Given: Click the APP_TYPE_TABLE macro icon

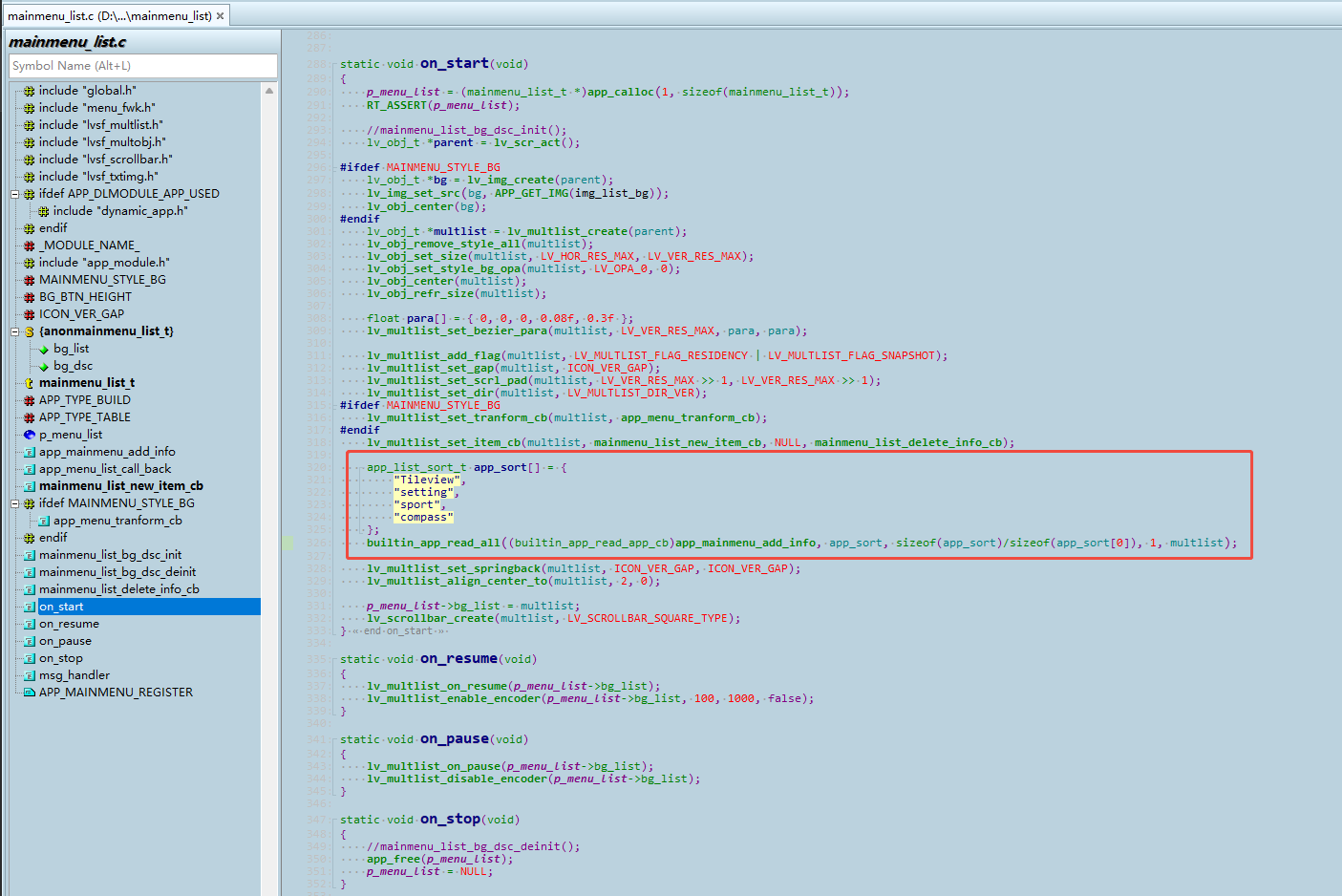Looking at the screenshot, I should 30,417.
